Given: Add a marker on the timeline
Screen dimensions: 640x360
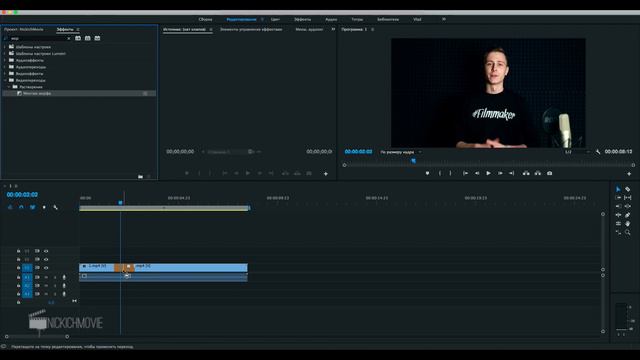Looking at the screenshot, I should pos(44,207).
